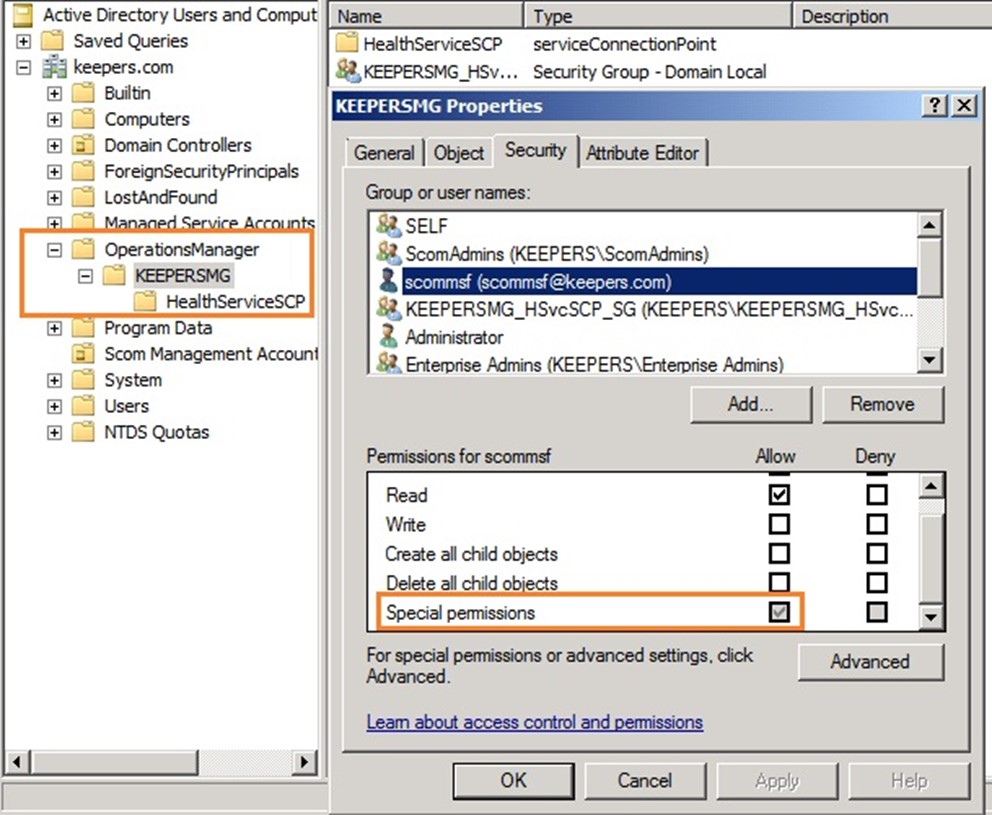Allow Create all child objects

point(779,553)
